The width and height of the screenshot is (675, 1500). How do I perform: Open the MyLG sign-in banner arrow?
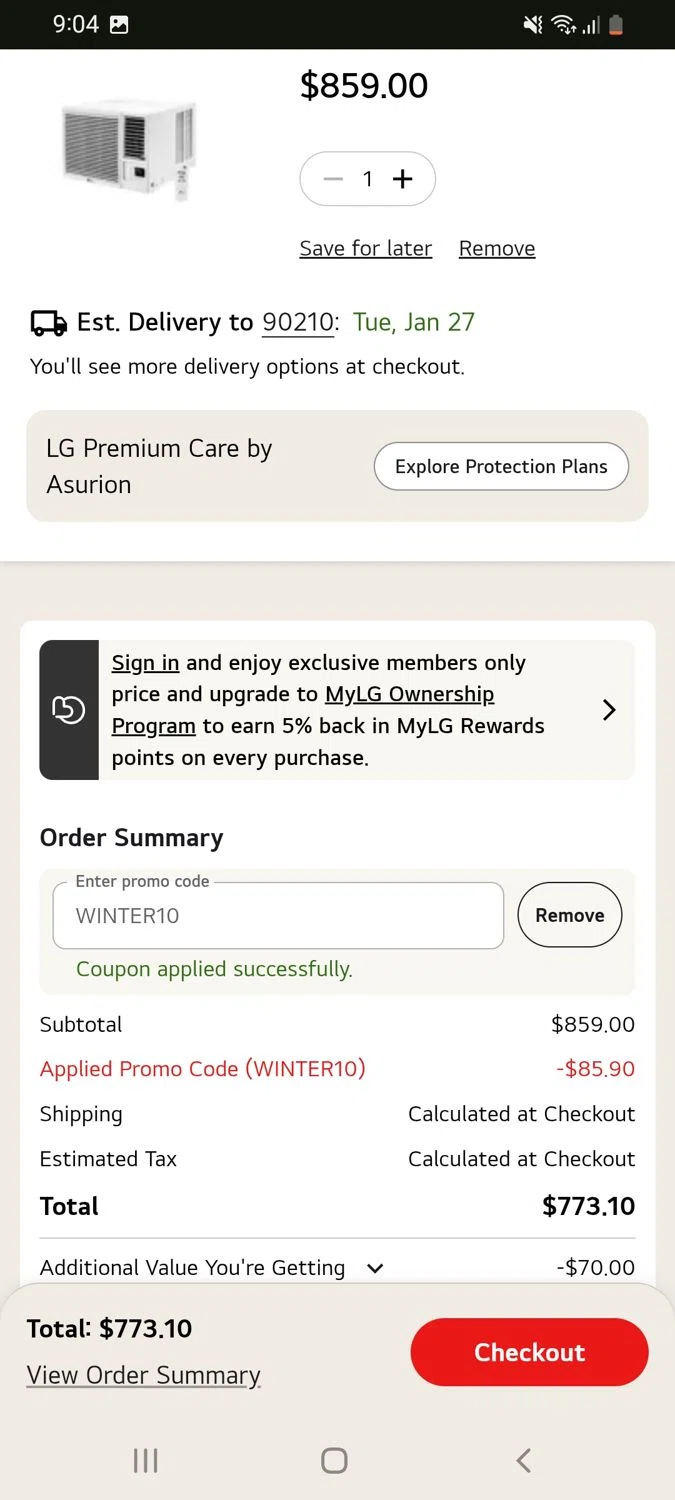coord(609,710)
